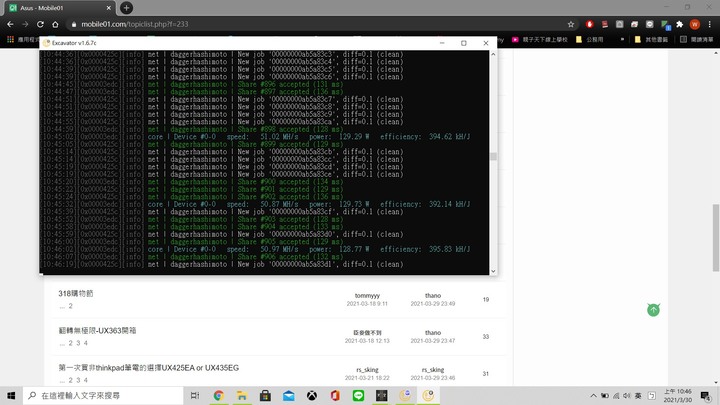Open Task View on the taskbar
This screenshot has height=405, width=720.
point(195,395)
